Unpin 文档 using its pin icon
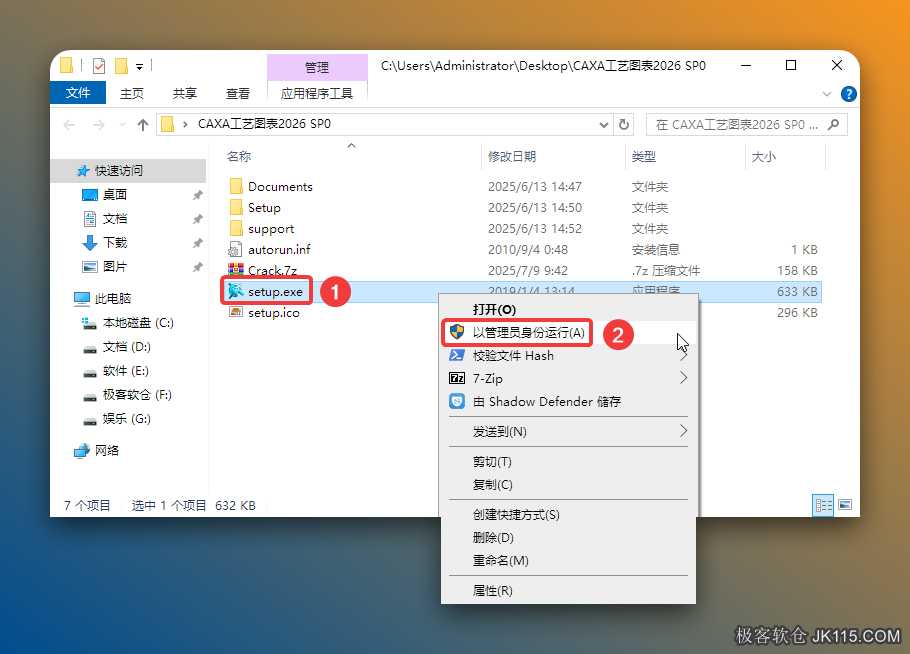 (198, 219)
